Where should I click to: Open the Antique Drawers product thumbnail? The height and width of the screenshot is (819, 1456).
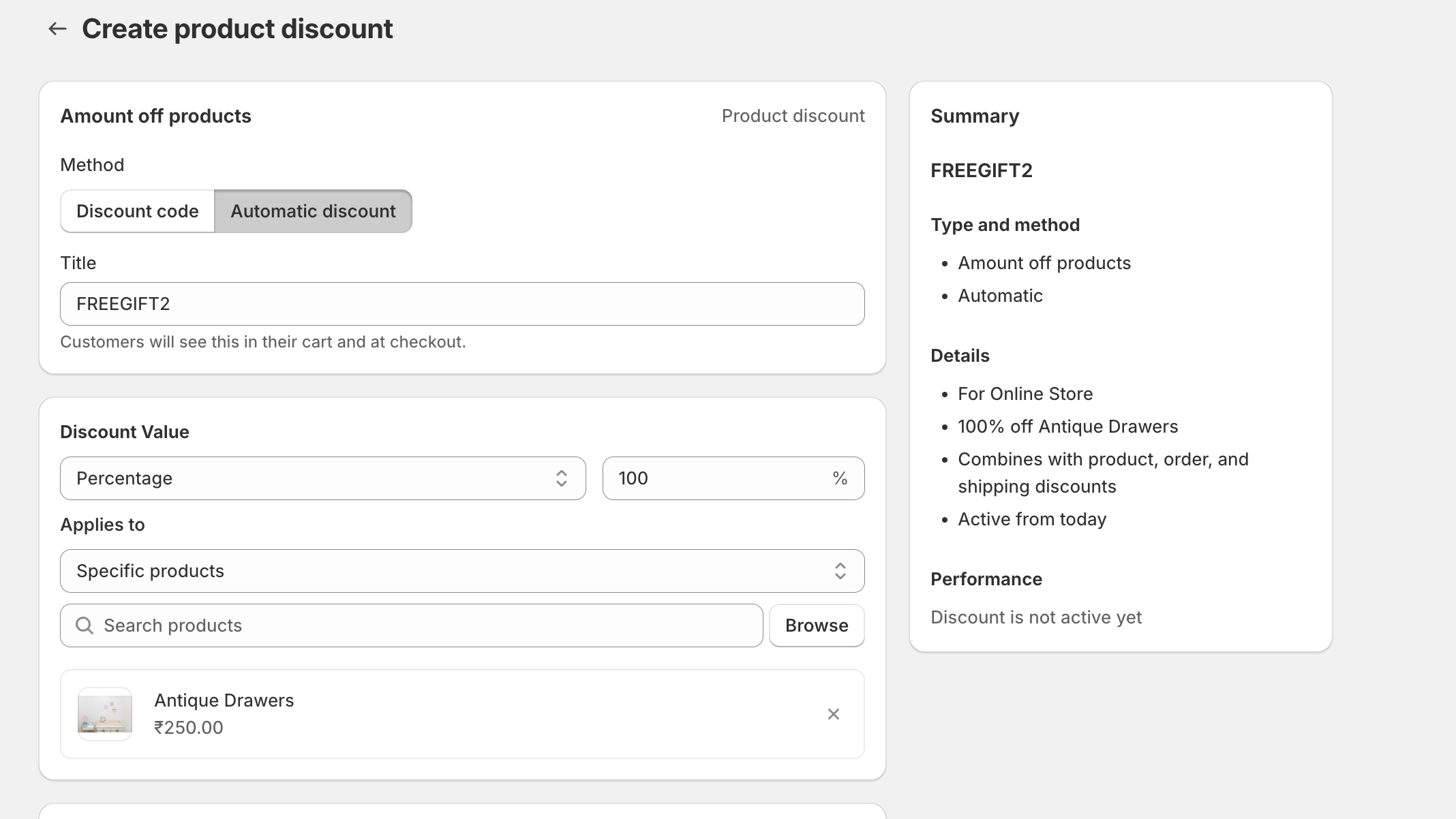(x=105, y=714)
